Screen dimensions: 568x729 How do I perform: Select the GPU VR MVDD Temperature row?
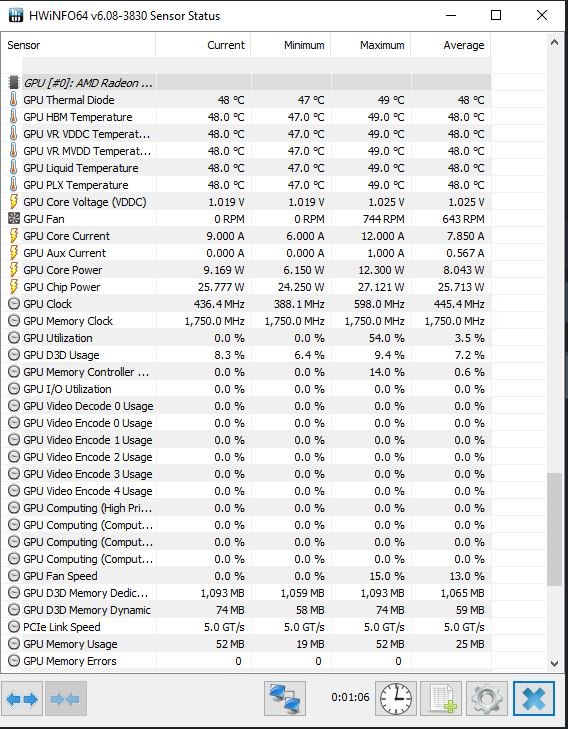click(x=246, y=151)
